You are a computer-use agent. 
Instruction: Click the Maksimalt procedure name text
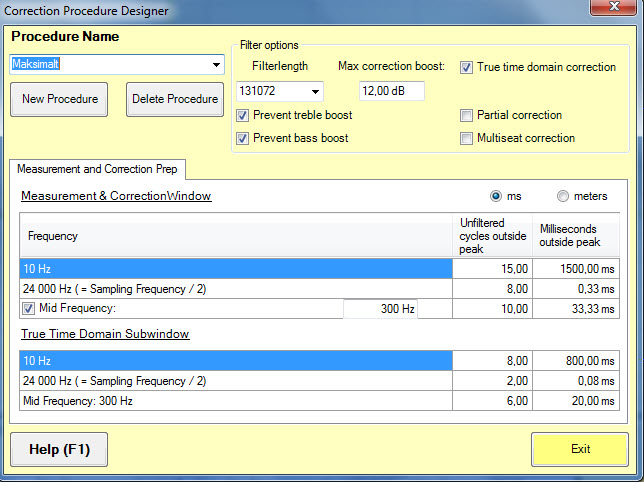pyautogui.click(x=35, y=64)
